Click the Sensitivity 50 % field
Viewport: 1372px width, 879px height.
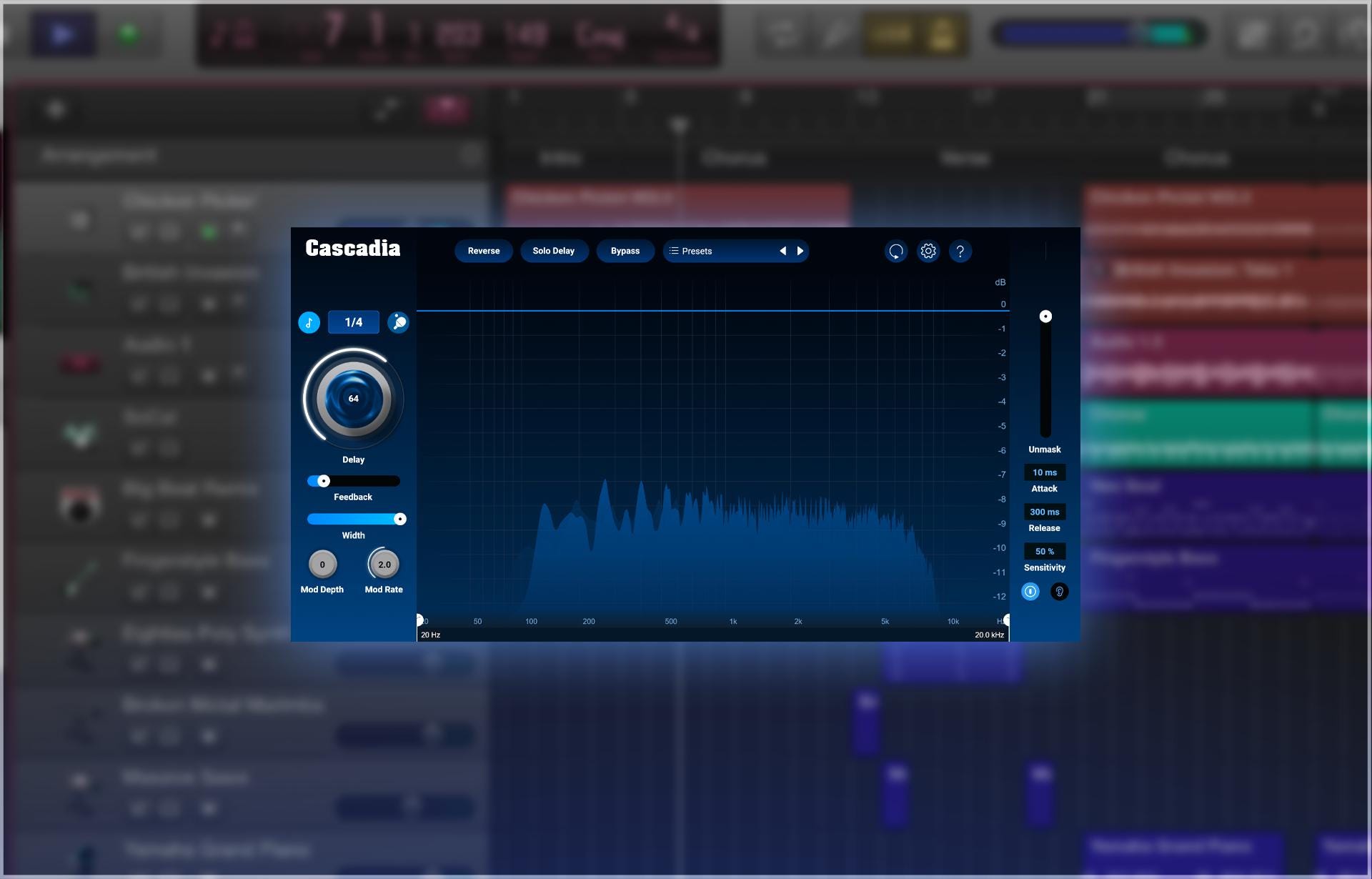click(x=1045, y=551)
